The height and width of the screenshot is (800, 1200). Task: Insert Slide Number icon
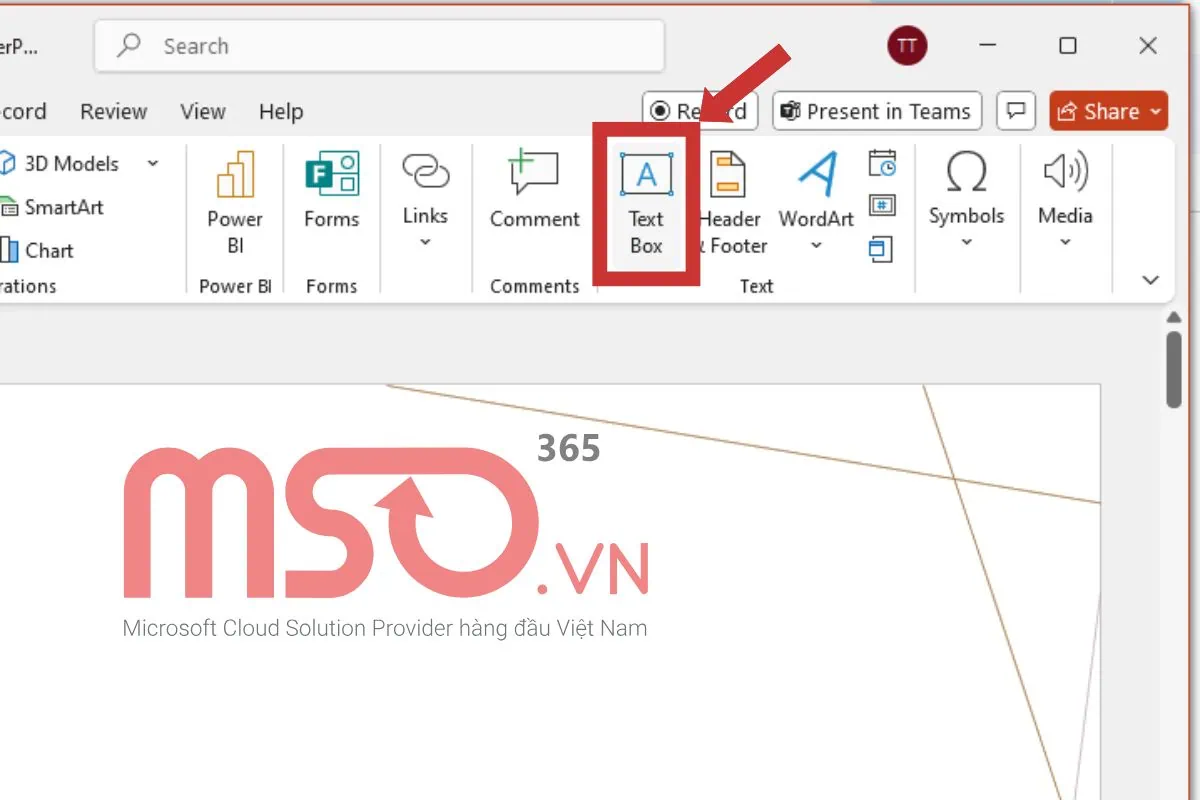(882, 206)
